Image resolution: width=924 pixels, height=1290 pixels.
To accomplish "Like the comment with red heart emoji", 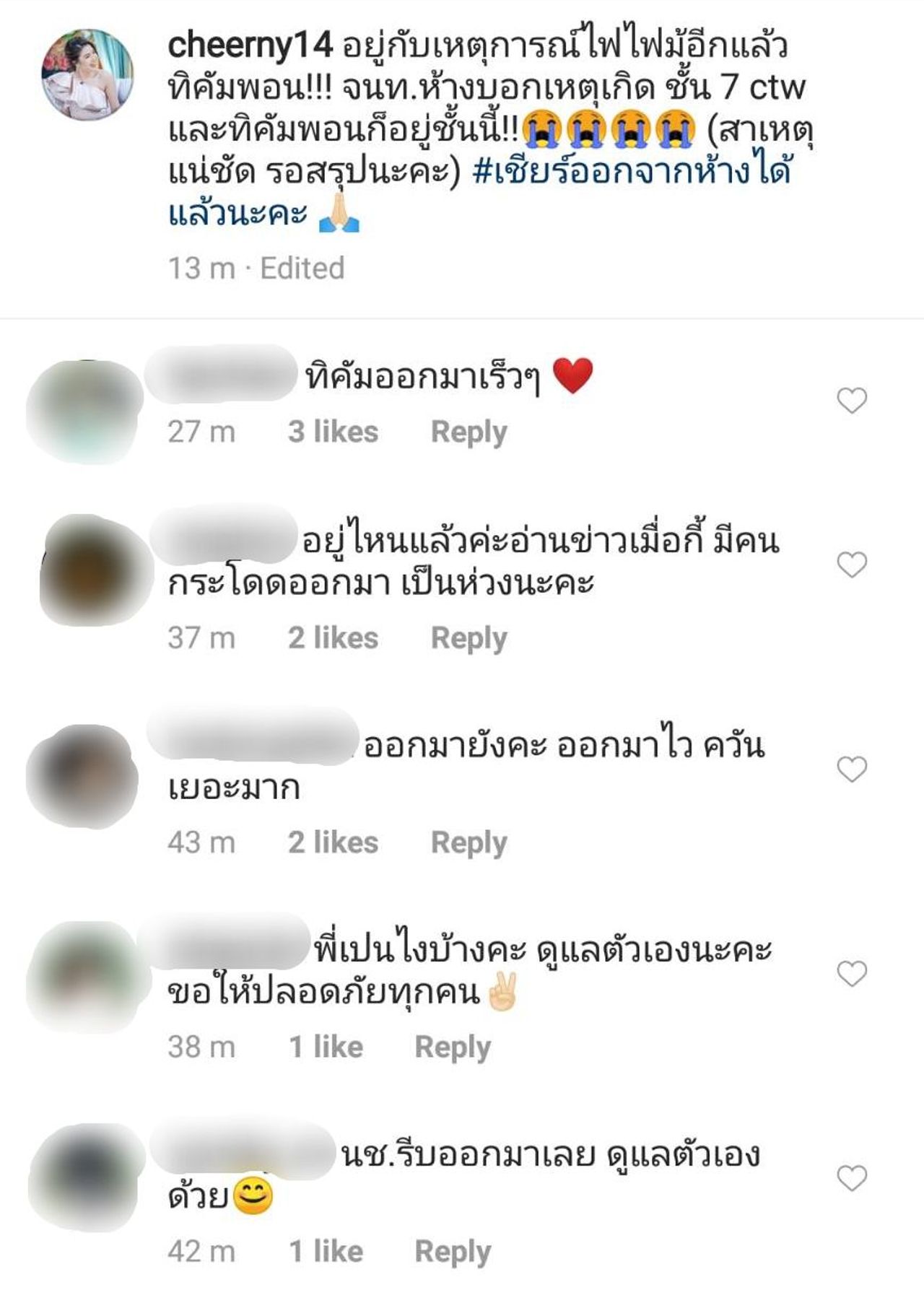I will (x=852, y=400).
